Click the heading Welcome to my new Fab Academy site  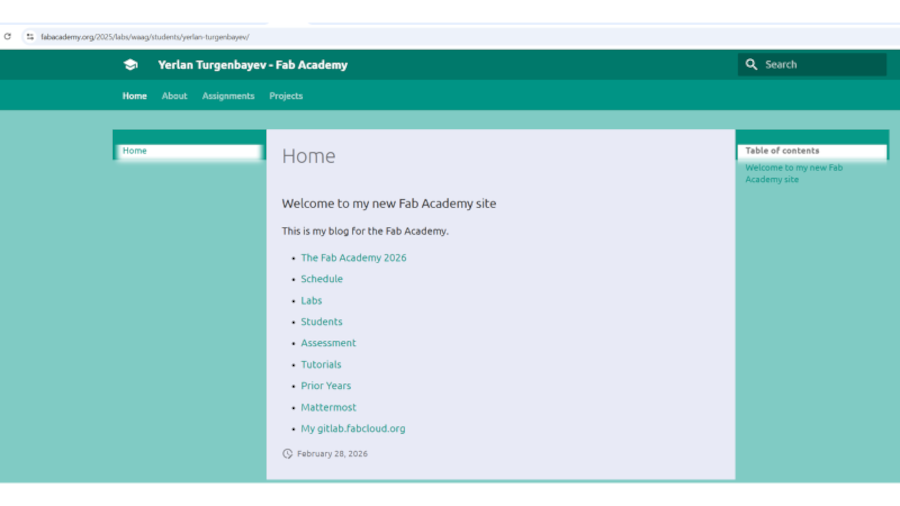pos(389,204)
